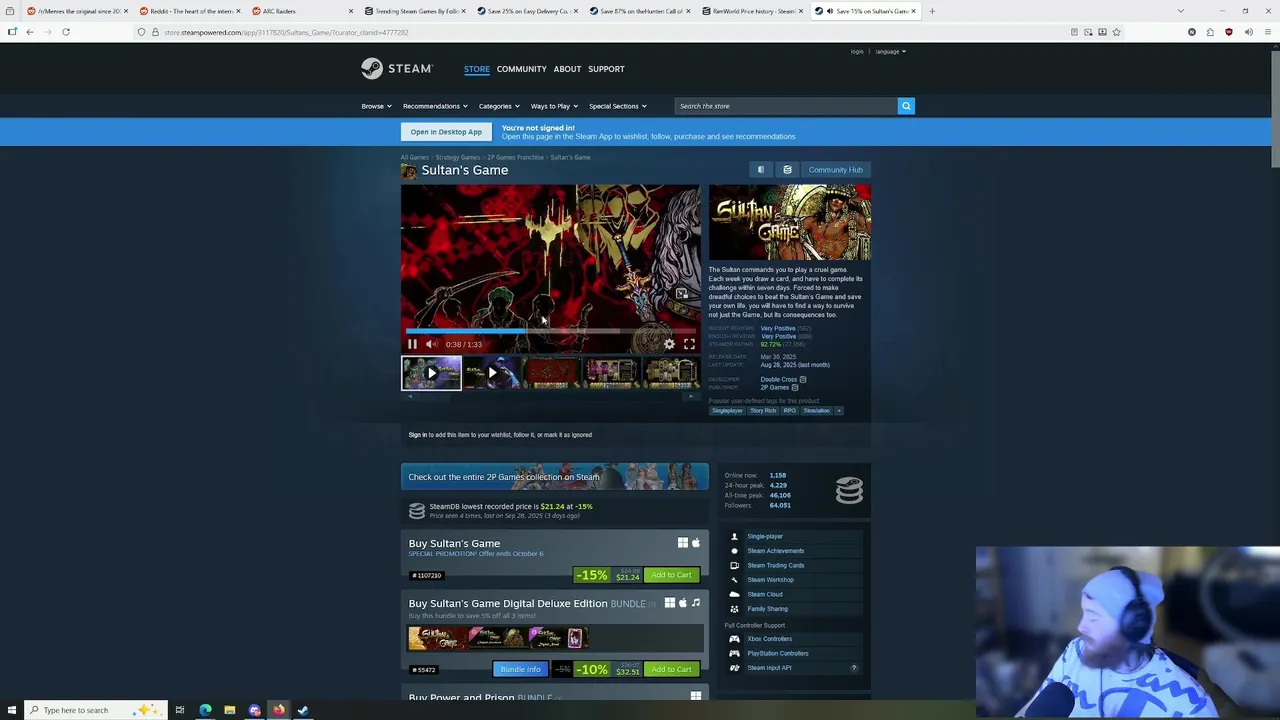Click the media thumbnail strip scrollbar
The width and height of the screenshot is (1280, 720).
coord(550,396)
